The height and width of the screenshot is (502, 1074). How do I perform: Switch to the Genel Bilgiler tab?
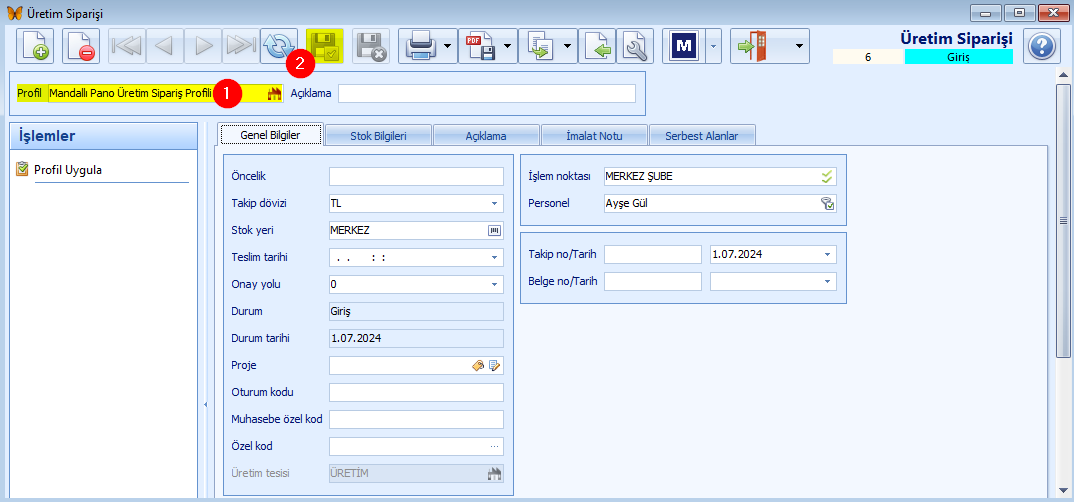tap(270, 136)
